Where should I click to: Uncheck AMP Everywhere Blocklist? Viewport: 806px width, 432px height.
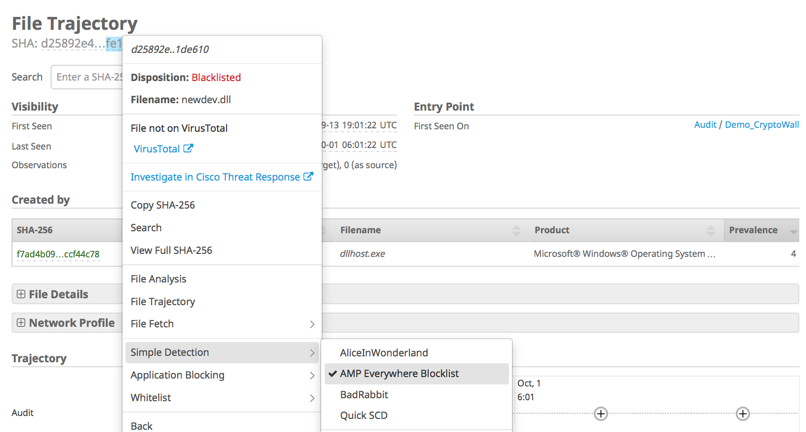[398, 373]
